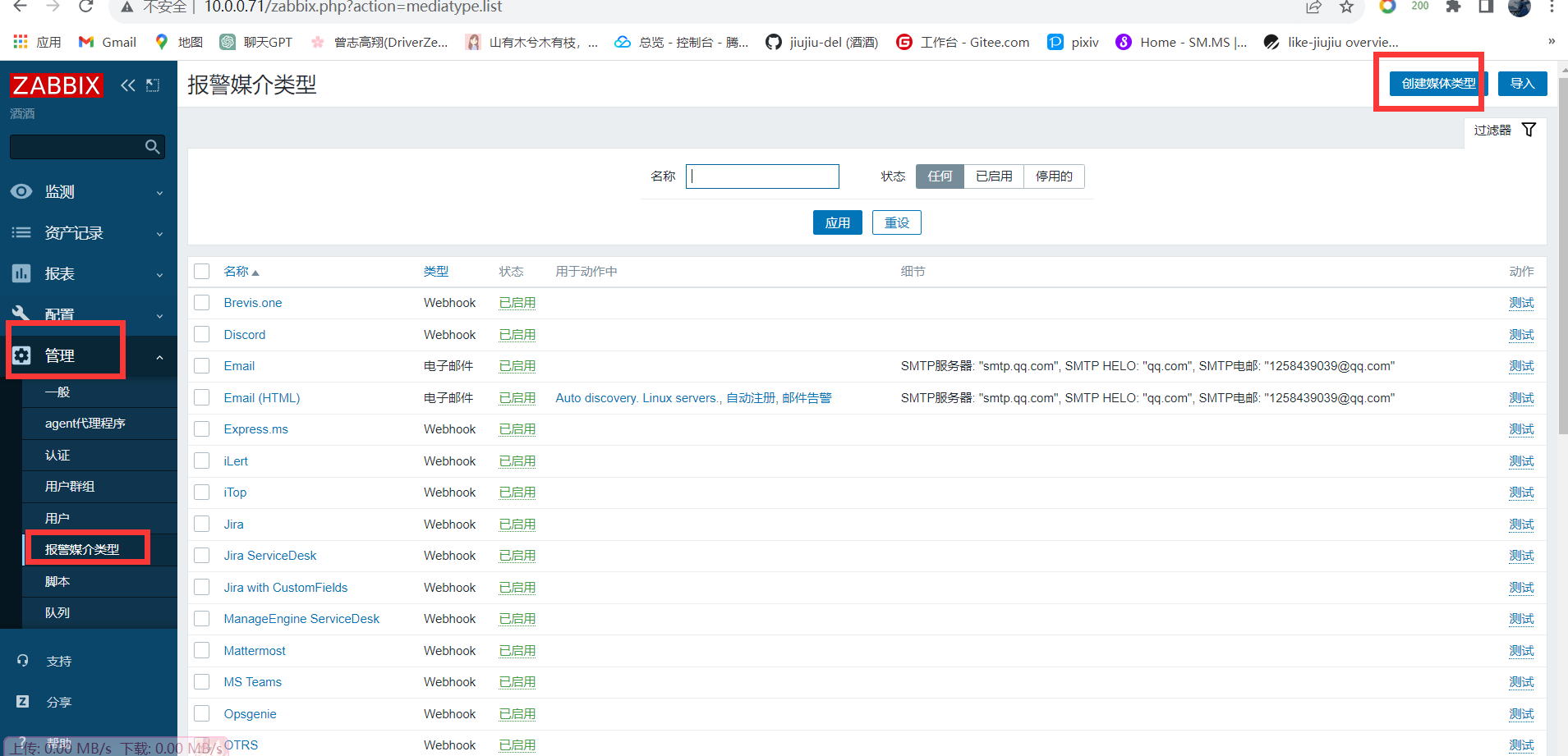
Task: Click the wrench icon for 配置
Action: tap(21, 313)
